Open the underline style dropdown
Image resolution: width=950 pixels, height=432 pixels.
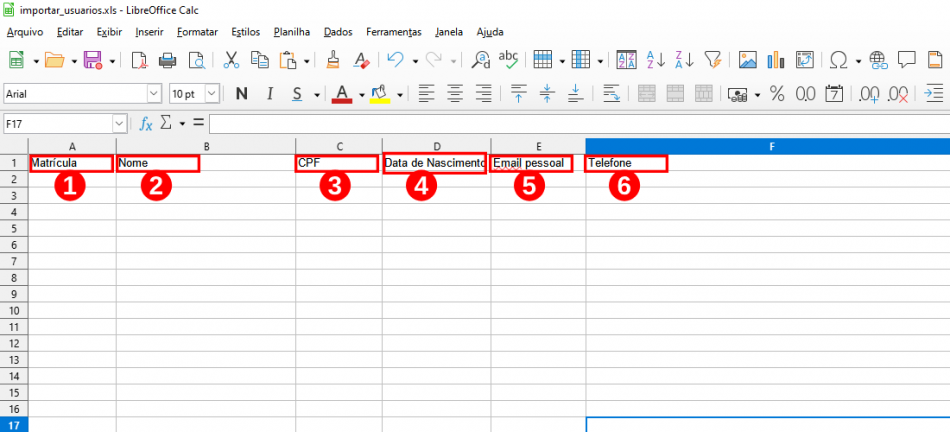click(x=317, y=95)
